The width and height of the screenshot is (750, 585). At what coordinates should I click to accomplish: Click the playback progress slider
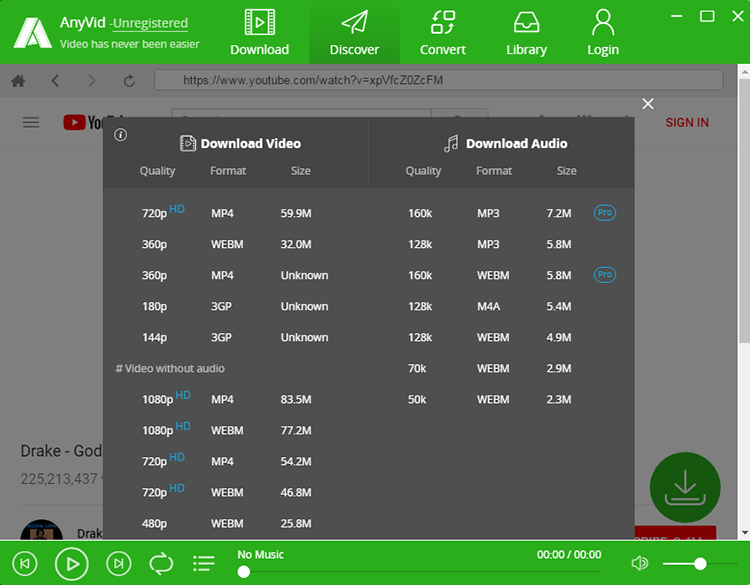[419, 572]
